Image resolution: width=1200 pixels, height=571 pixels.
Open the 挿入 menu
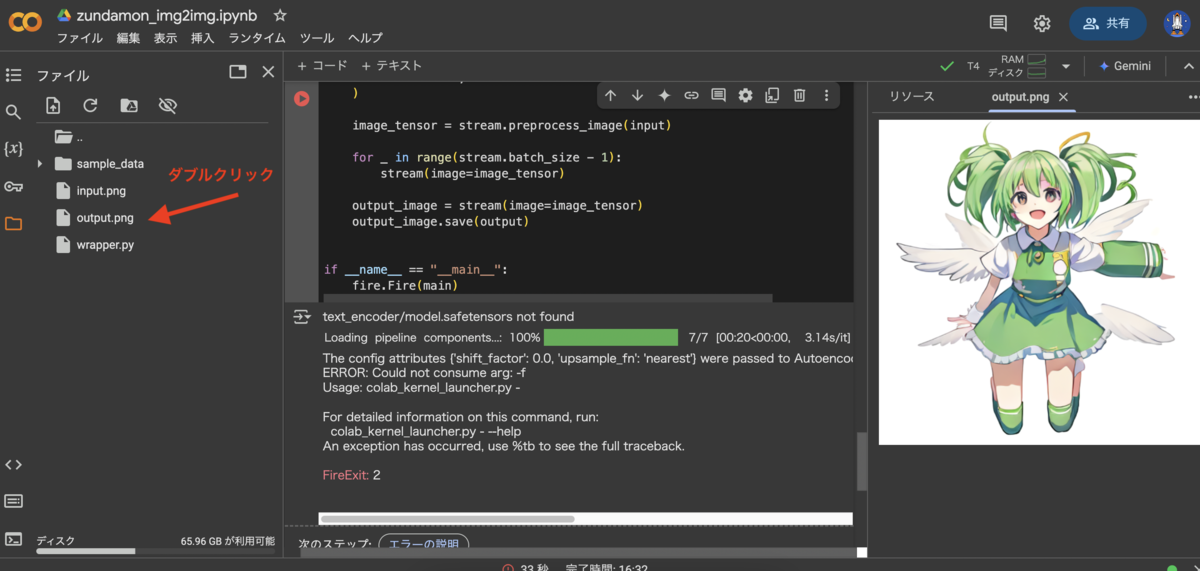point(202,38)
